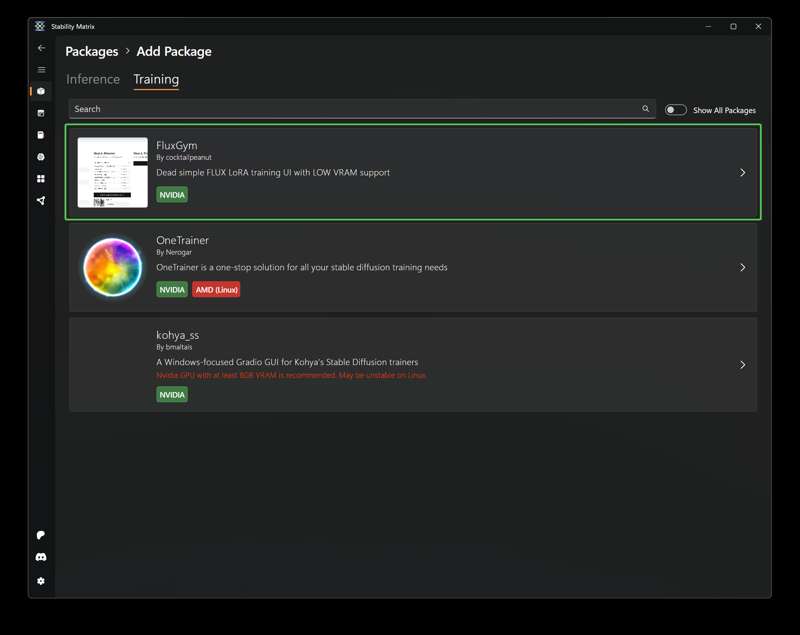Open the Discord icon in sidebar

(41, 557)
